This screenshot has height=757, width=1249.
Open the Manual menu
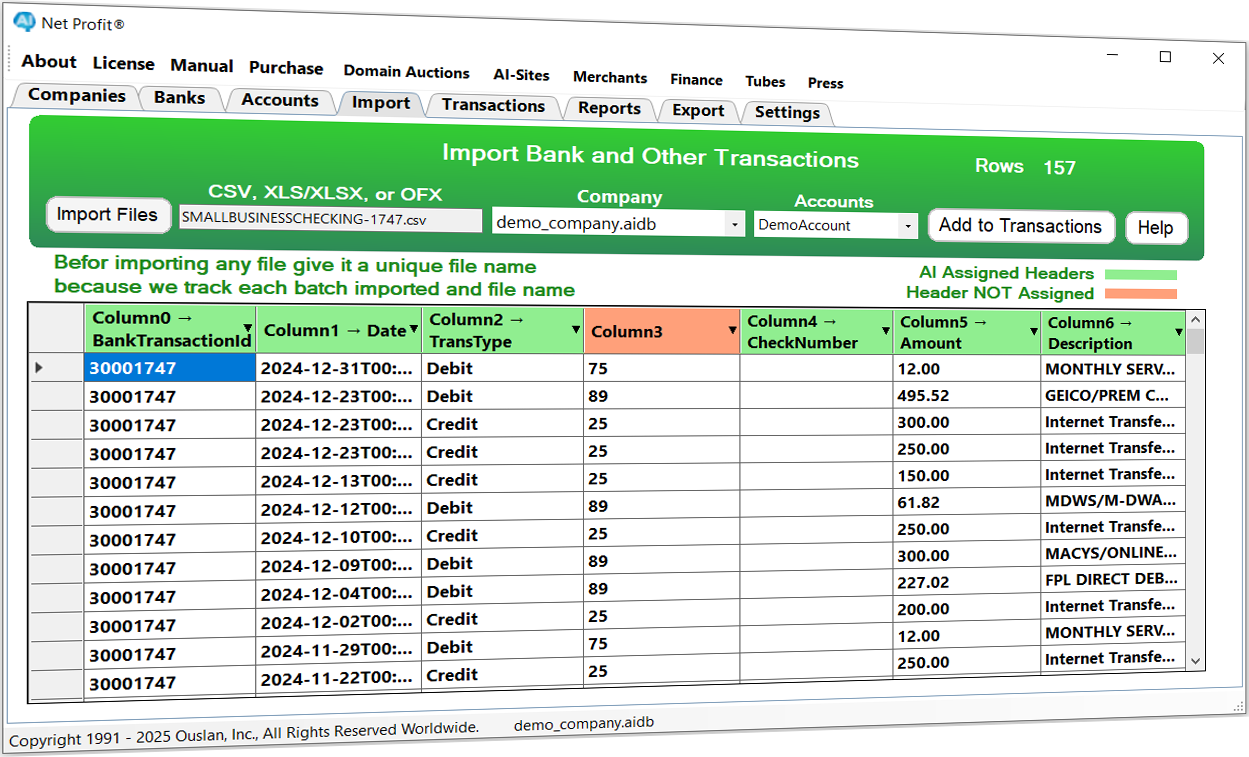(x=202, y=65)
